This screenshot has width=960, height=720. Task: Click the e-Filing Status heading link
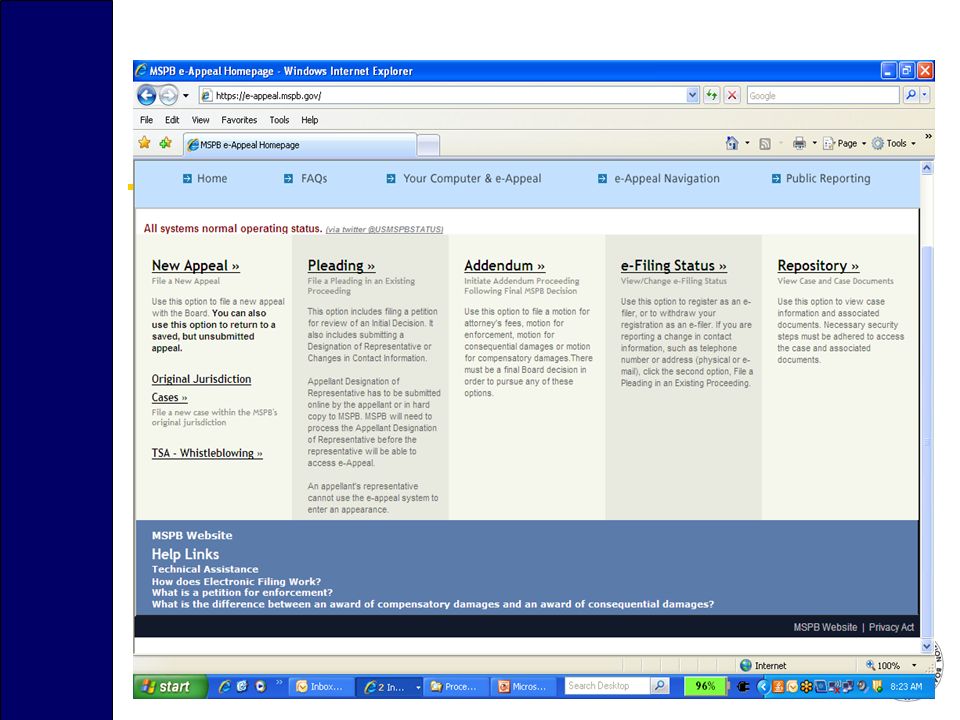pos(673,266)
